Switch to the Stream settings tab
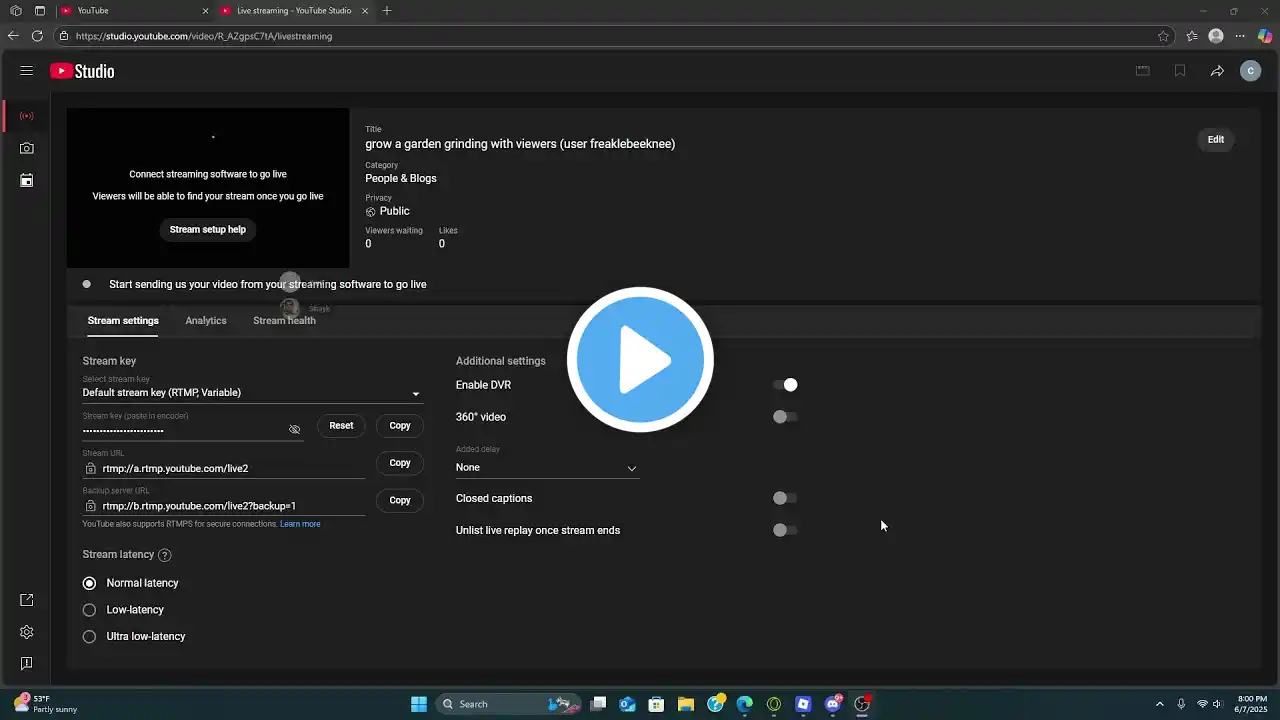 123,321
